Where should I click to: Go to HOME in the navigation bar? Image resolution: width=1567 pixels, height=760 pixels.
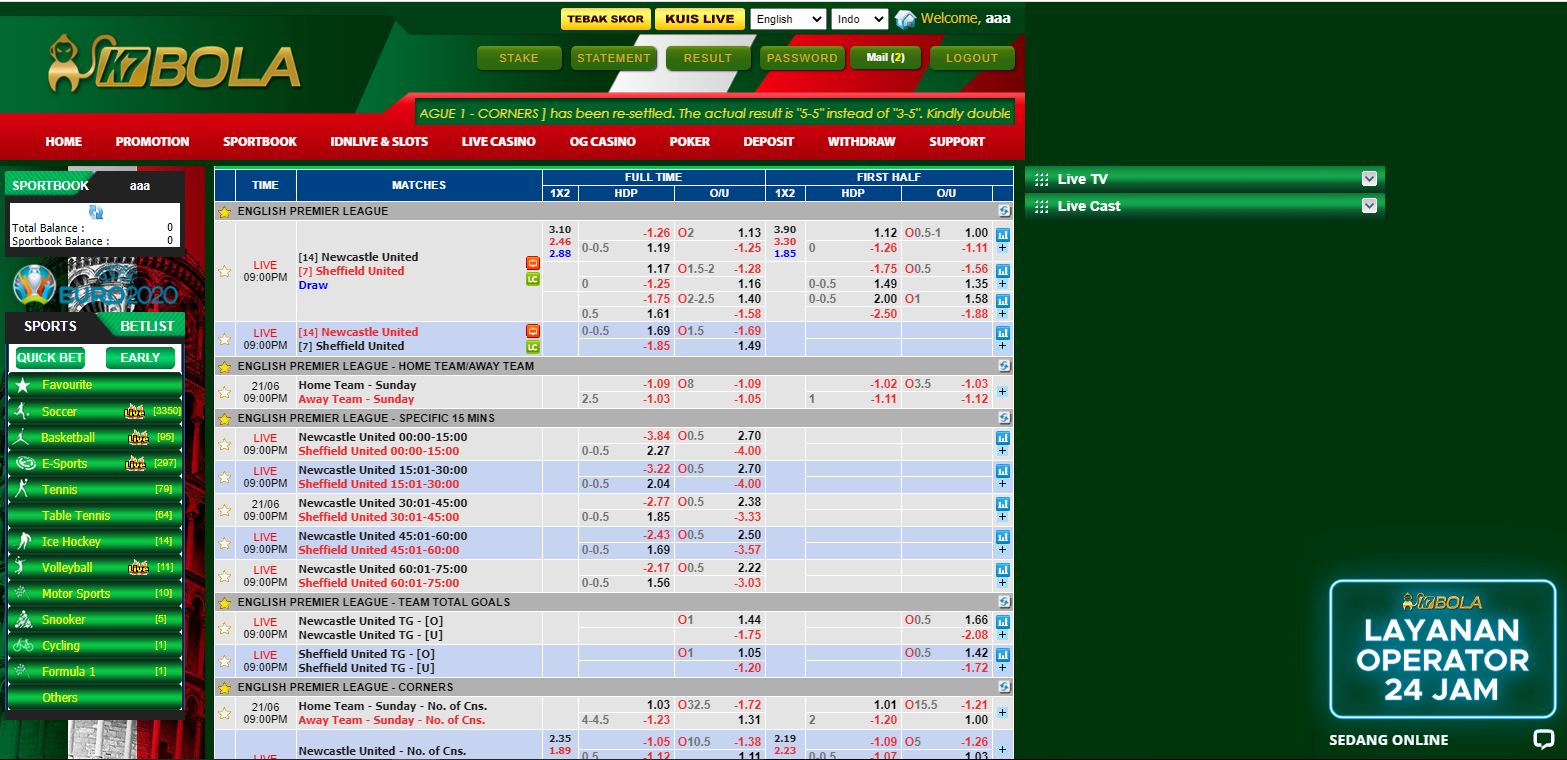[64, 141]
